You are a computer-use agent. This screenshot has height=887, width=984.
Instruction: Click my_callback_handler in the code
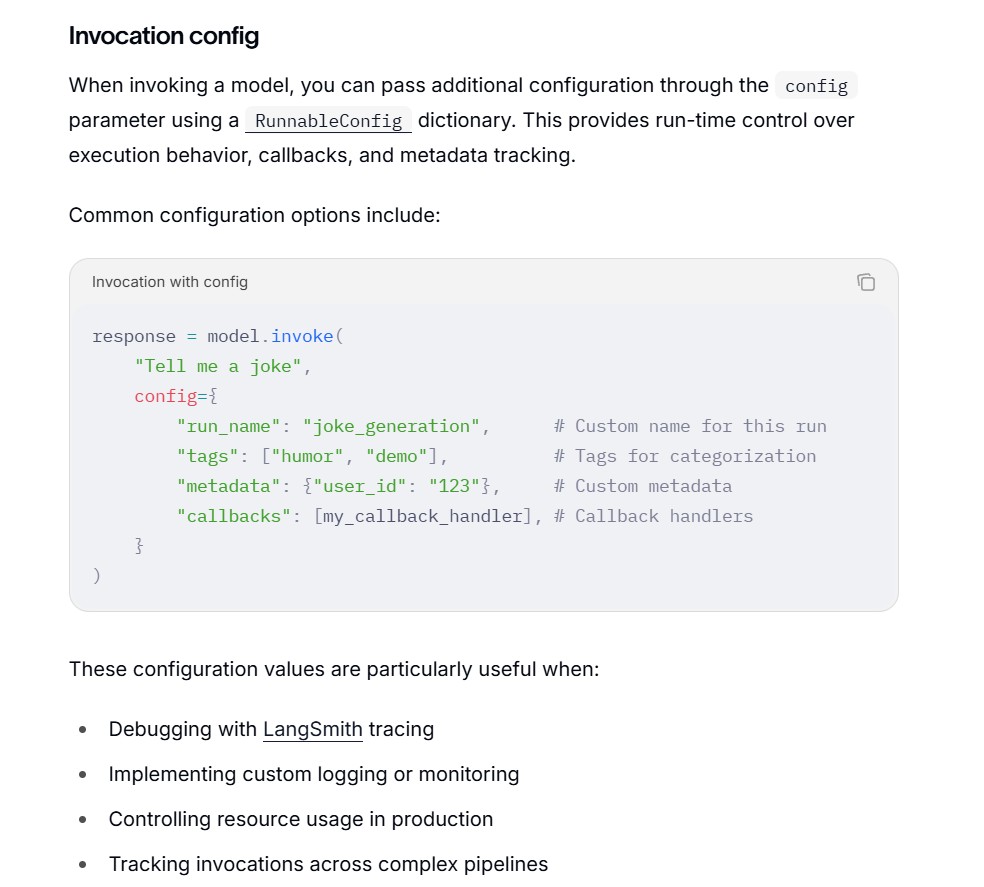(x=422, y=516)
